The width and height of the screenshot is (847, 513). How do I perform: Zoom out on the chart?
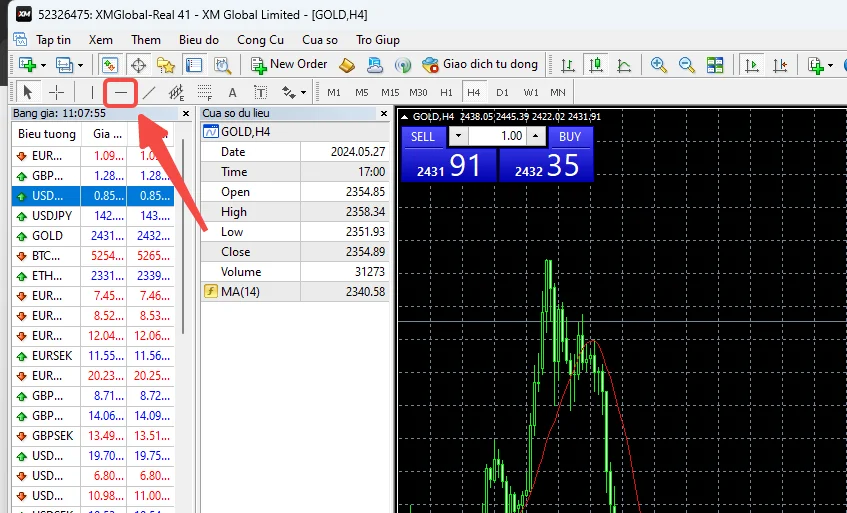687,65
